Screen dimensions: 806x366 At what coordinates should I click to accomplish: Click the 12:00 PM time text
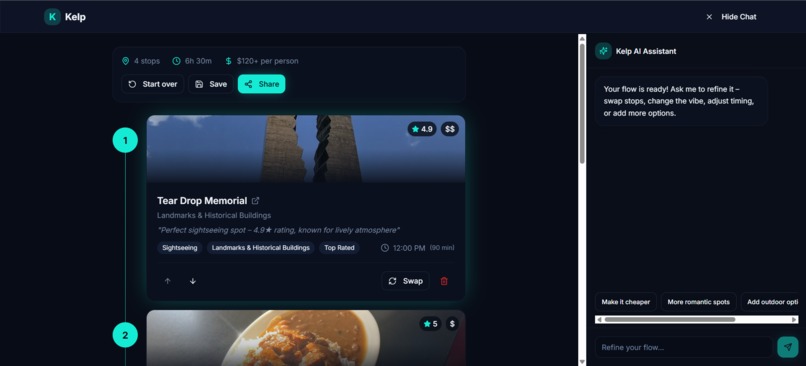(409, 248)
